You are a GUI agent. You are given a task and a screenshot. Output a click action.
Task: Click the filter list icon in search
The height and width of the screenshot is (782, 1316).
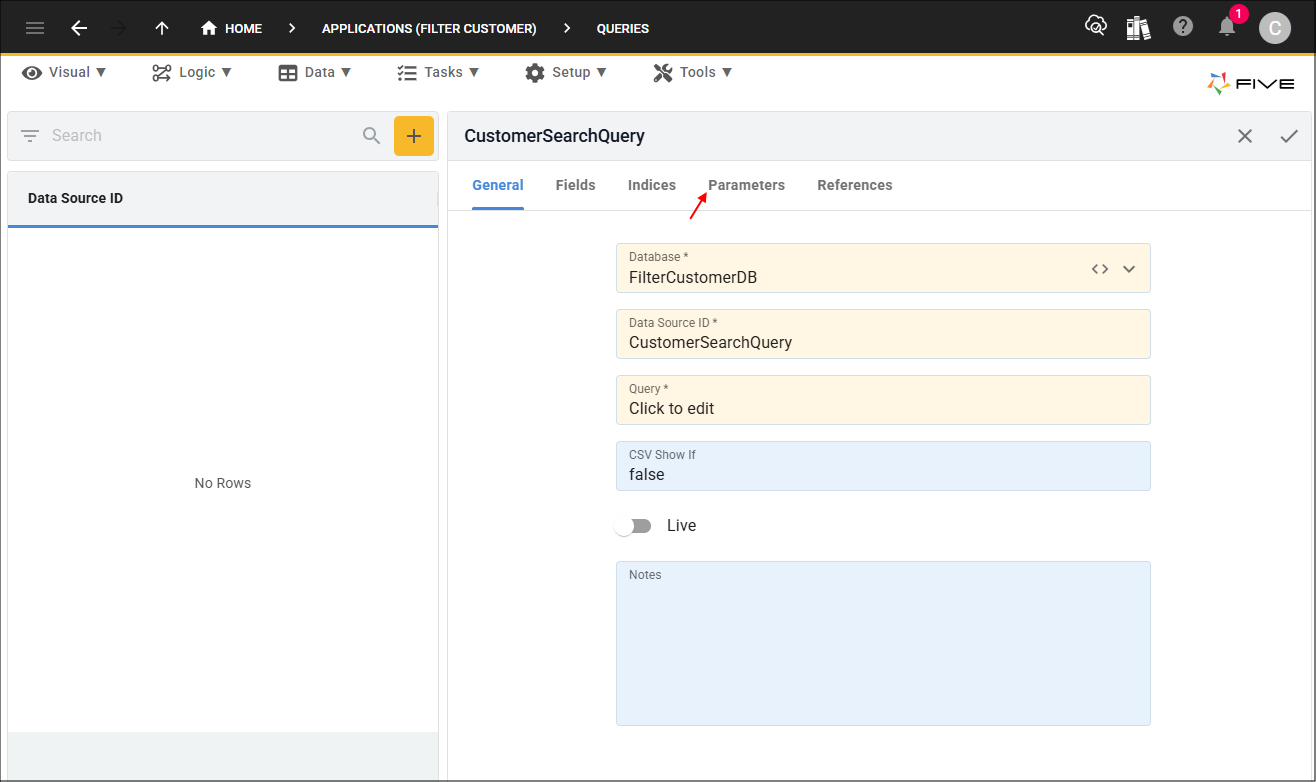coord(30,135)
